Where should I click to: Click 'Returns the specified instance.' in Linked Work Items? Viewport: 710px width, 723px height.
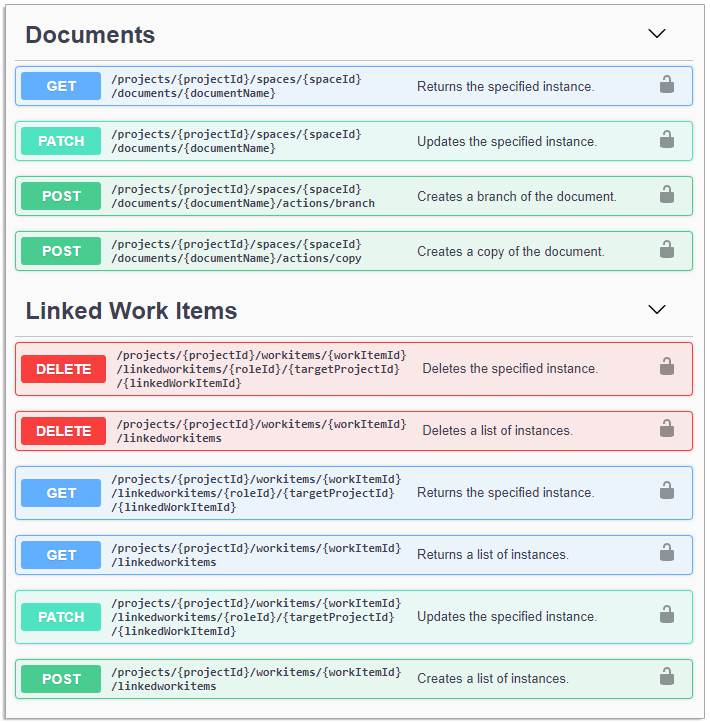pos(506,492)
